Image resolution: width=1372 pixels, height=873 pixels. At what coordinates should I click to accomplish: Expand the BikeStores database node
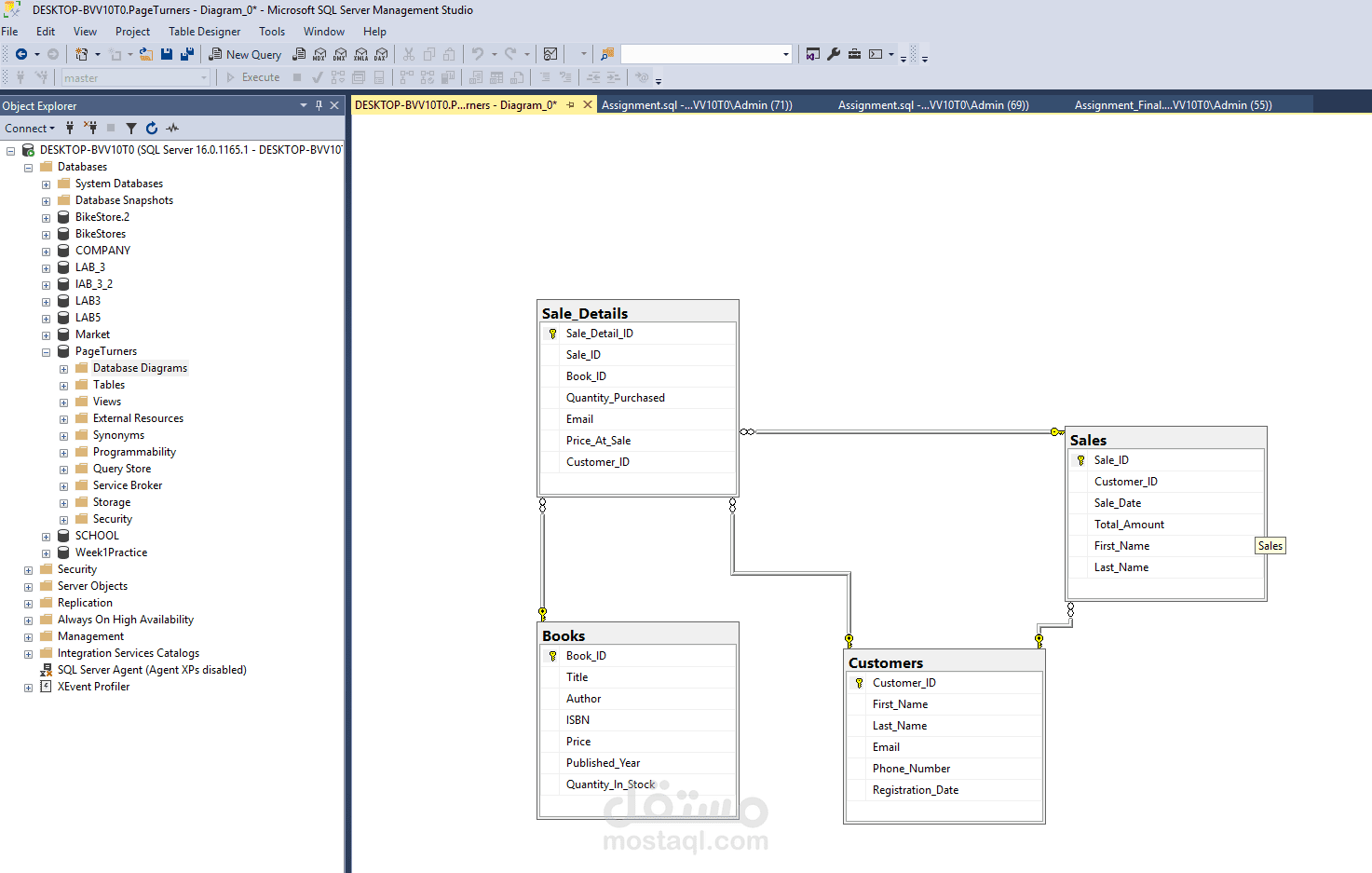click(x=46, y=235)
